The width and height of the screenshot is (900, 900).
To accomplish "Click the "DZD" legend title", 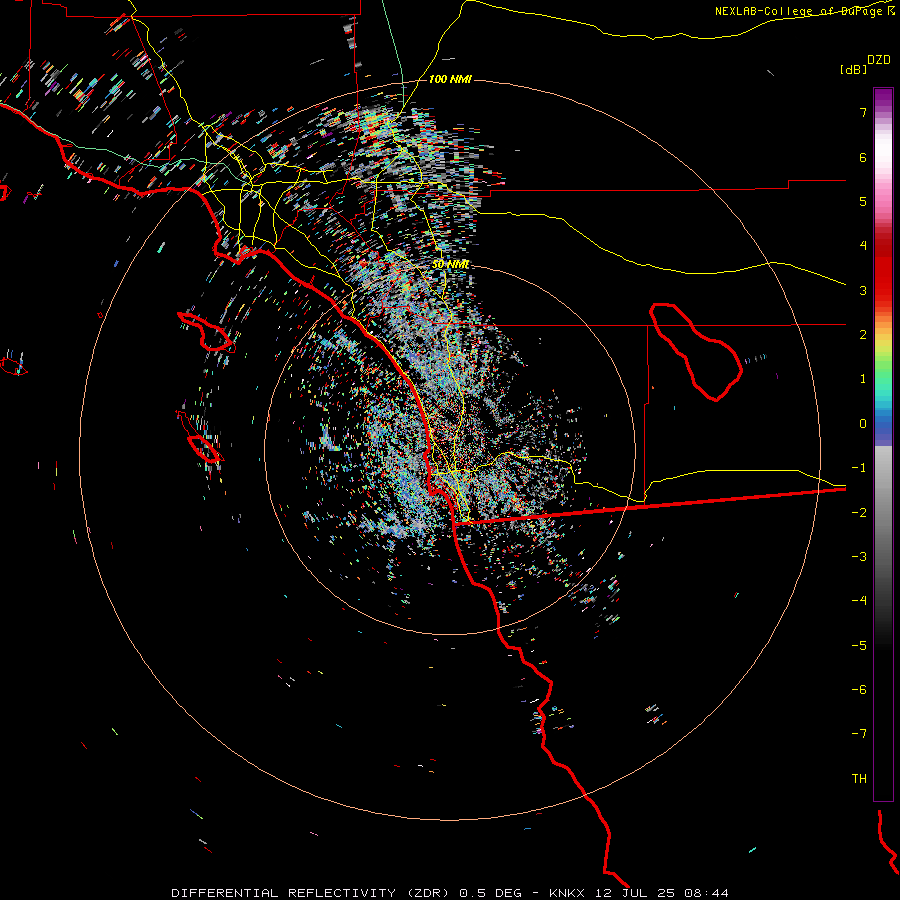I will 879,60.
